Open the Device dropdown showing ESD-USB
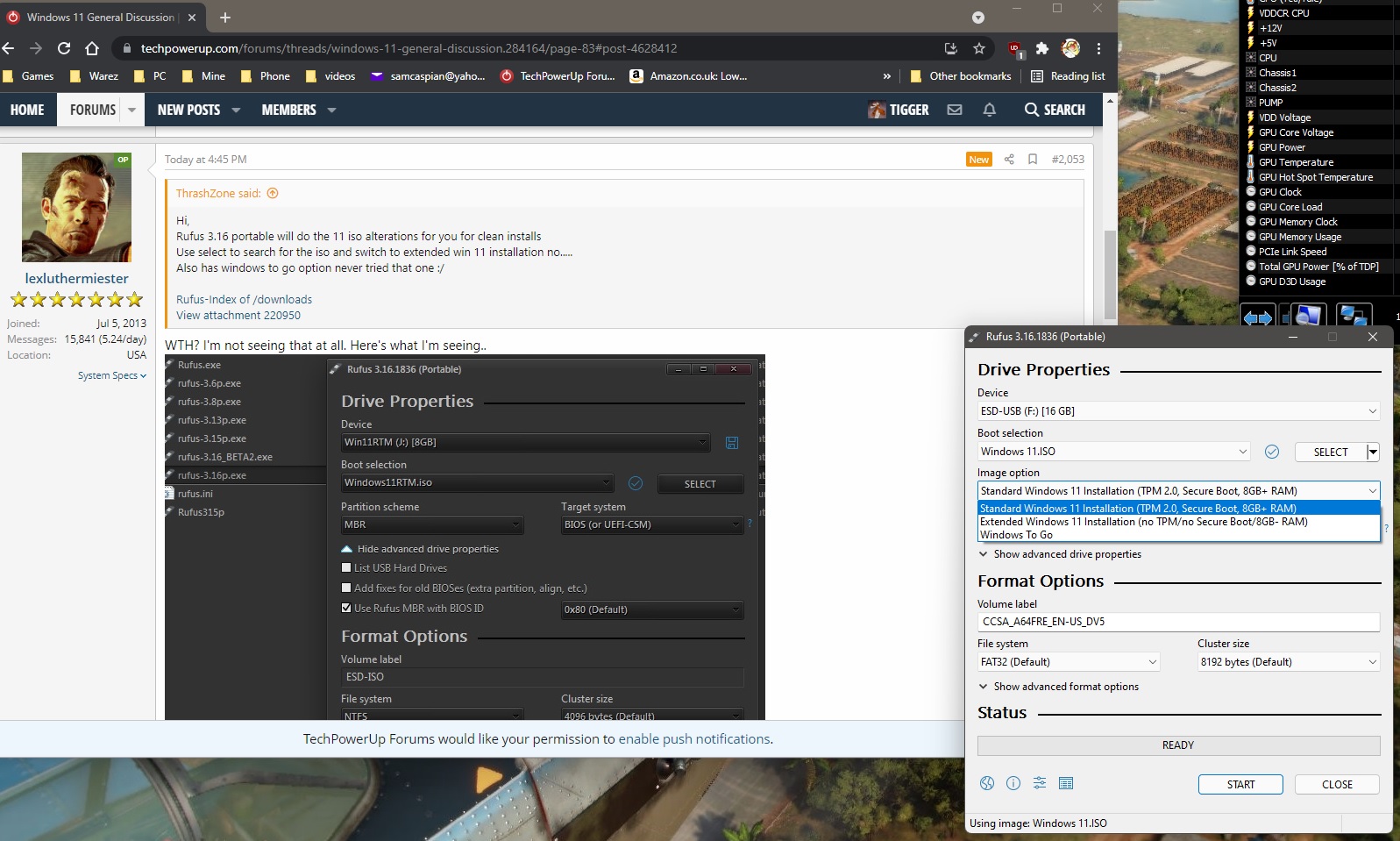 click(x=1178, y=410)
